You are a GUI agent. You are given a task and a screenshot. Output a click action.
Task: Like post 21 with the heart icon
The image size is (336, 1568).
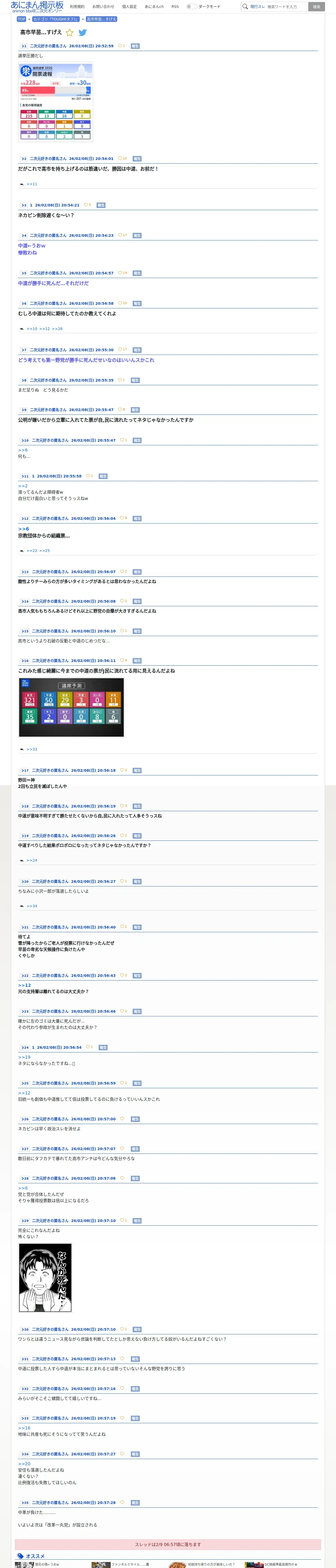point(121,926)
